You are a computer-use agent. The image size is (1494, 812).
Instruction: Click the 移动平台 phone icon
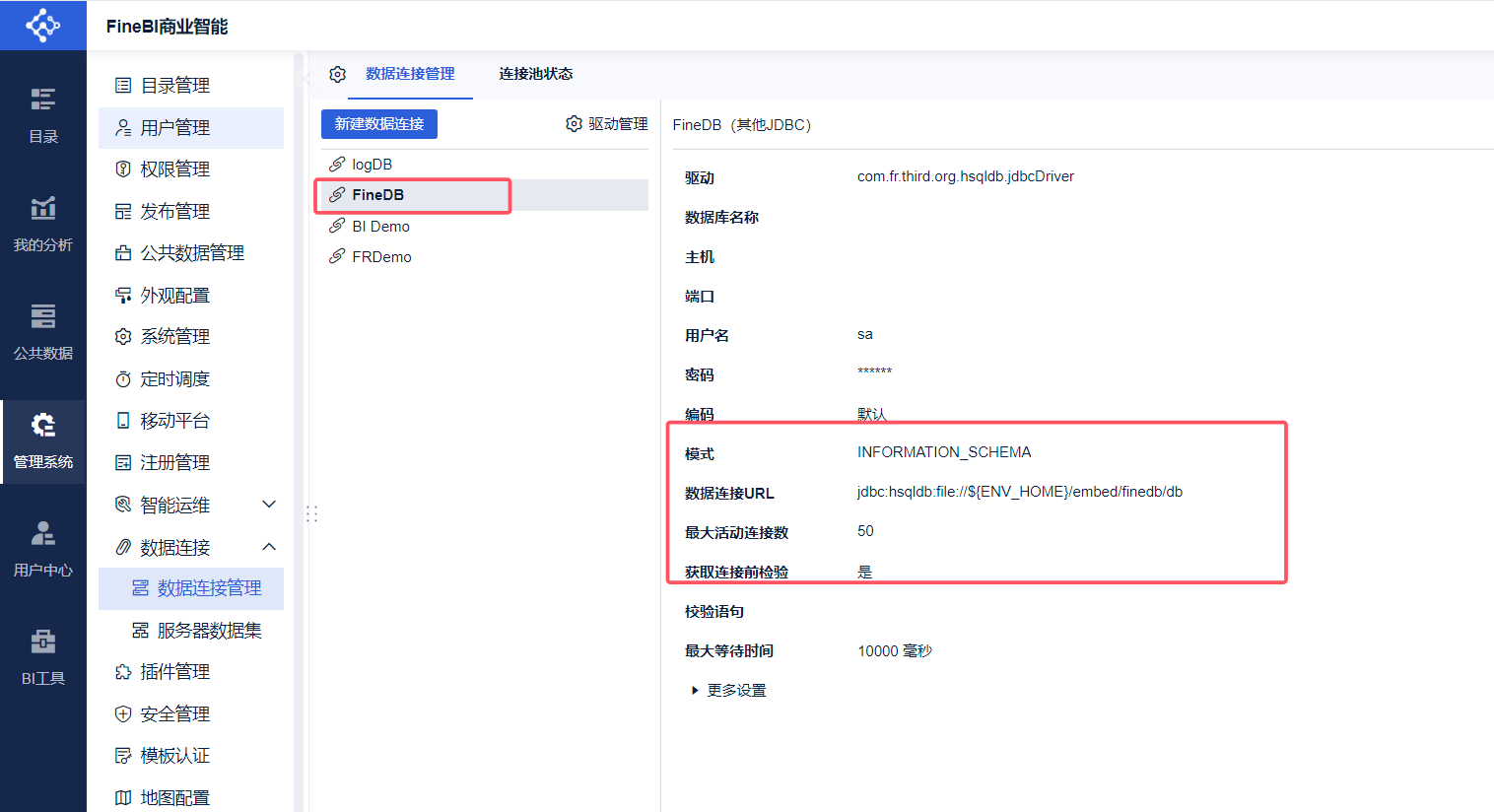pyautogui.click(x=123, y=421)
